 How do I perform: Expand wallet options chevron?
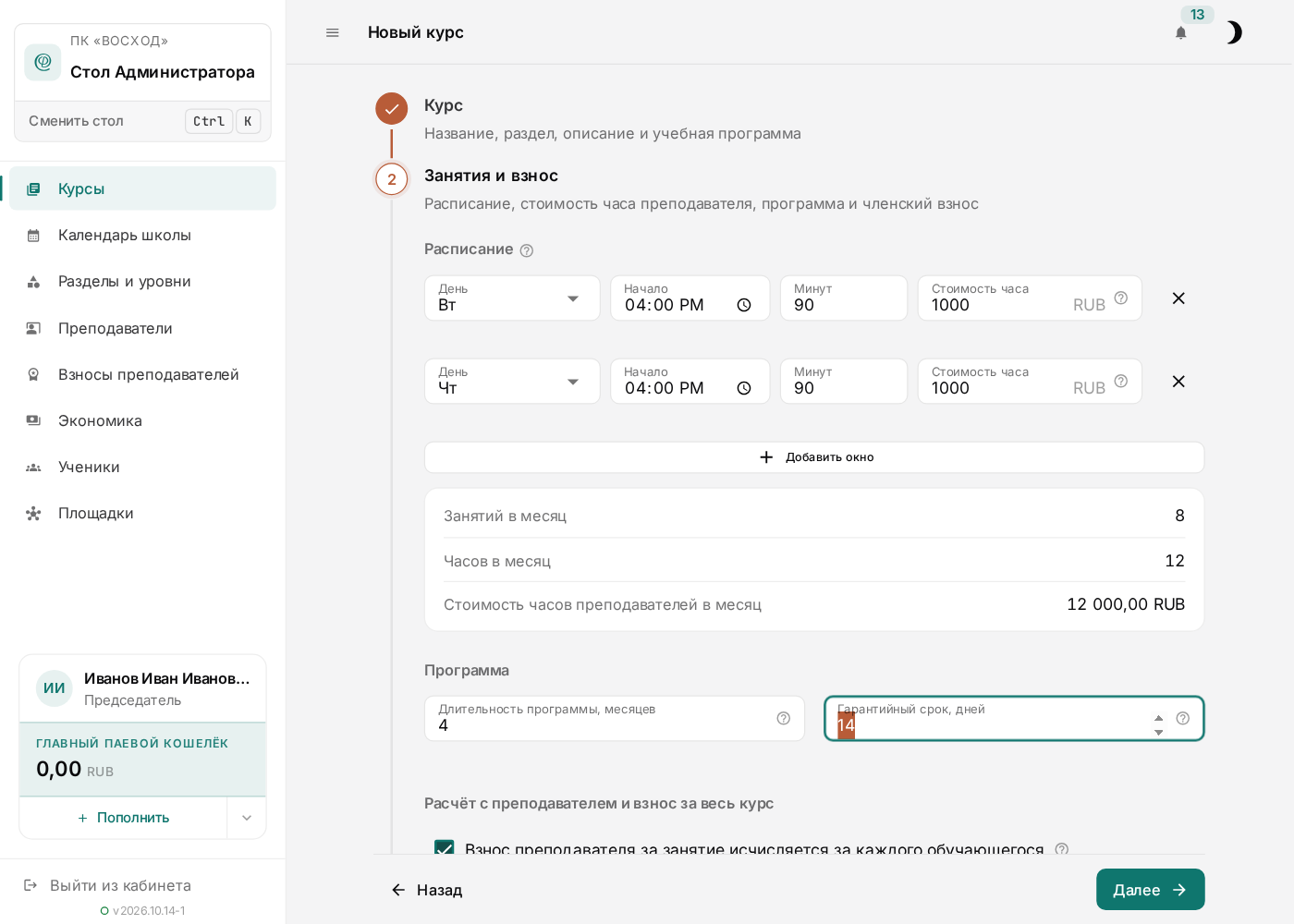(247, 818)
